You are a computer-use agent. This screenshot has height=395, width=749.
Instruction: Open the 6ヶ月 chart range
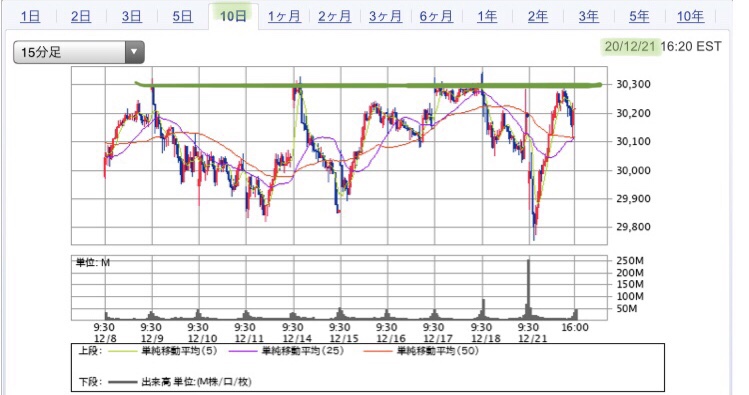pos(436,17)
